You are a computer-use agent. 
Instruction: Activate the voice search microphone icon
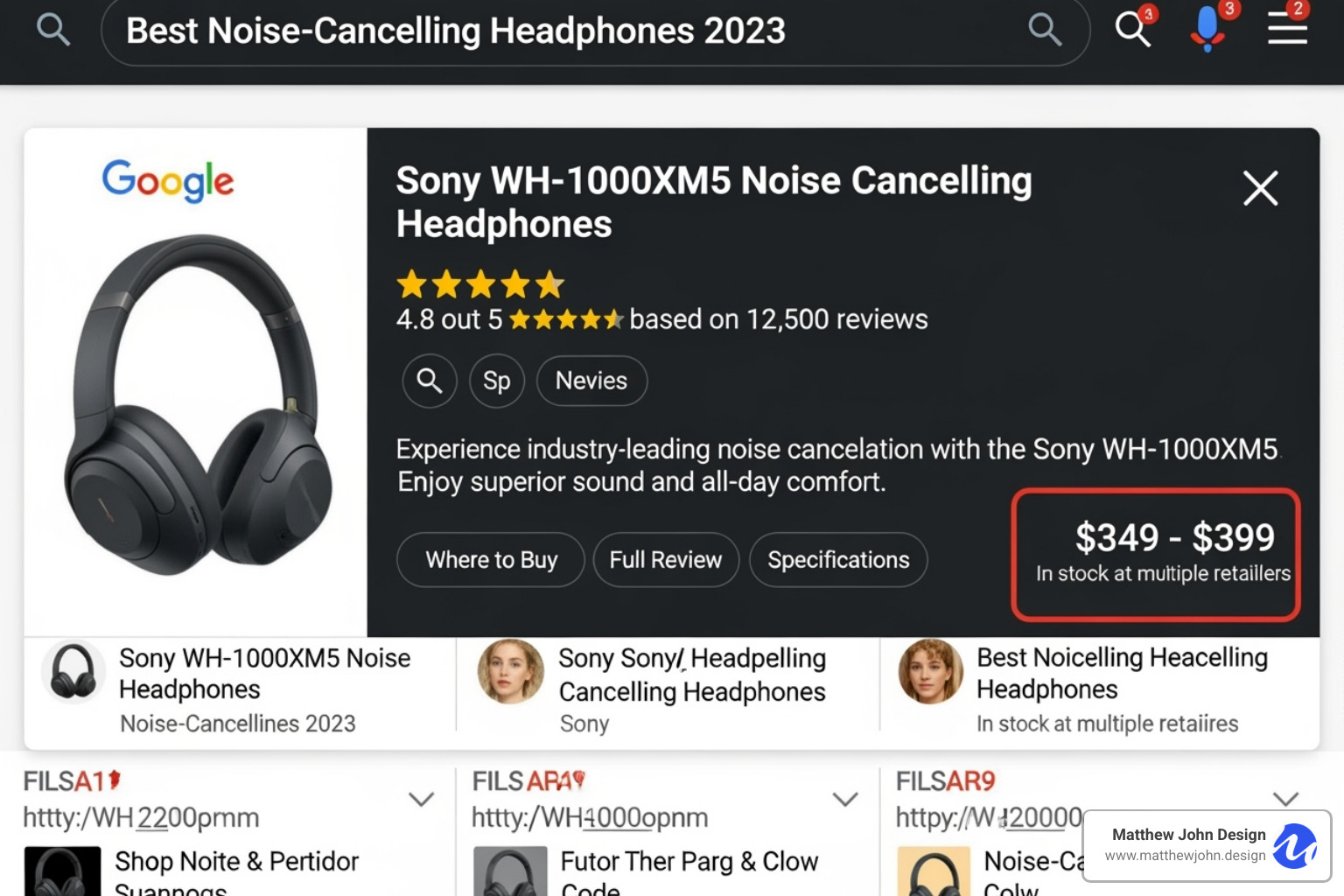click(1207, 28)
